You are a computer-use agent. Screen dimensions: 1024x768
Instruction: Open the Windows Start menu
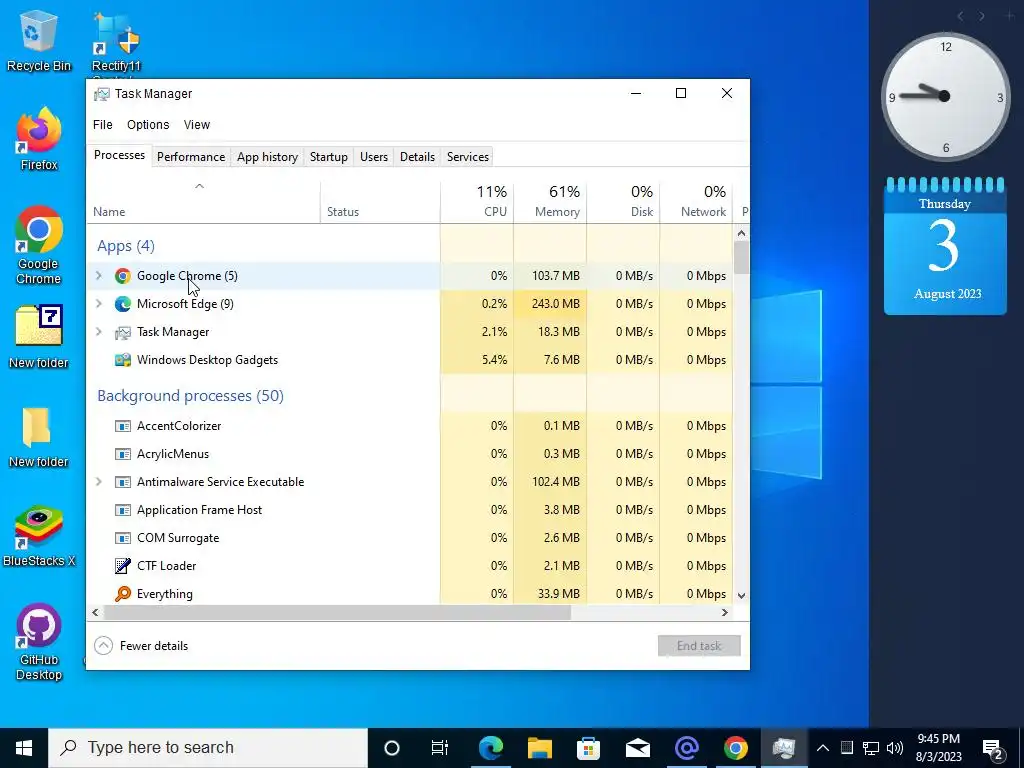[24, 748]
